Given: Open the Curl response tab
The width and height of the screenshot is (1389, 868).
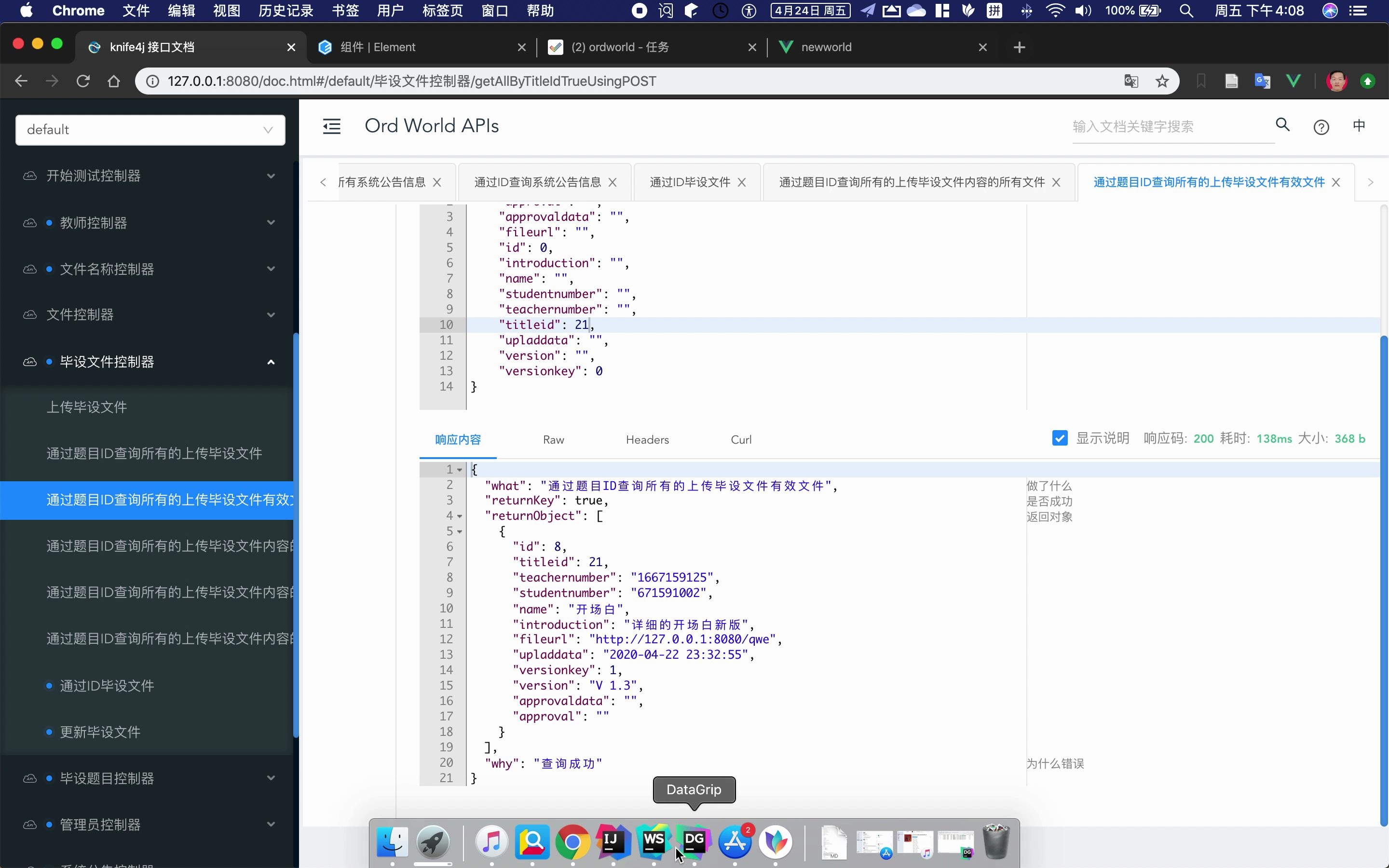Looking at the screenshot, I should pyautogui.click(x=740, y=440).
